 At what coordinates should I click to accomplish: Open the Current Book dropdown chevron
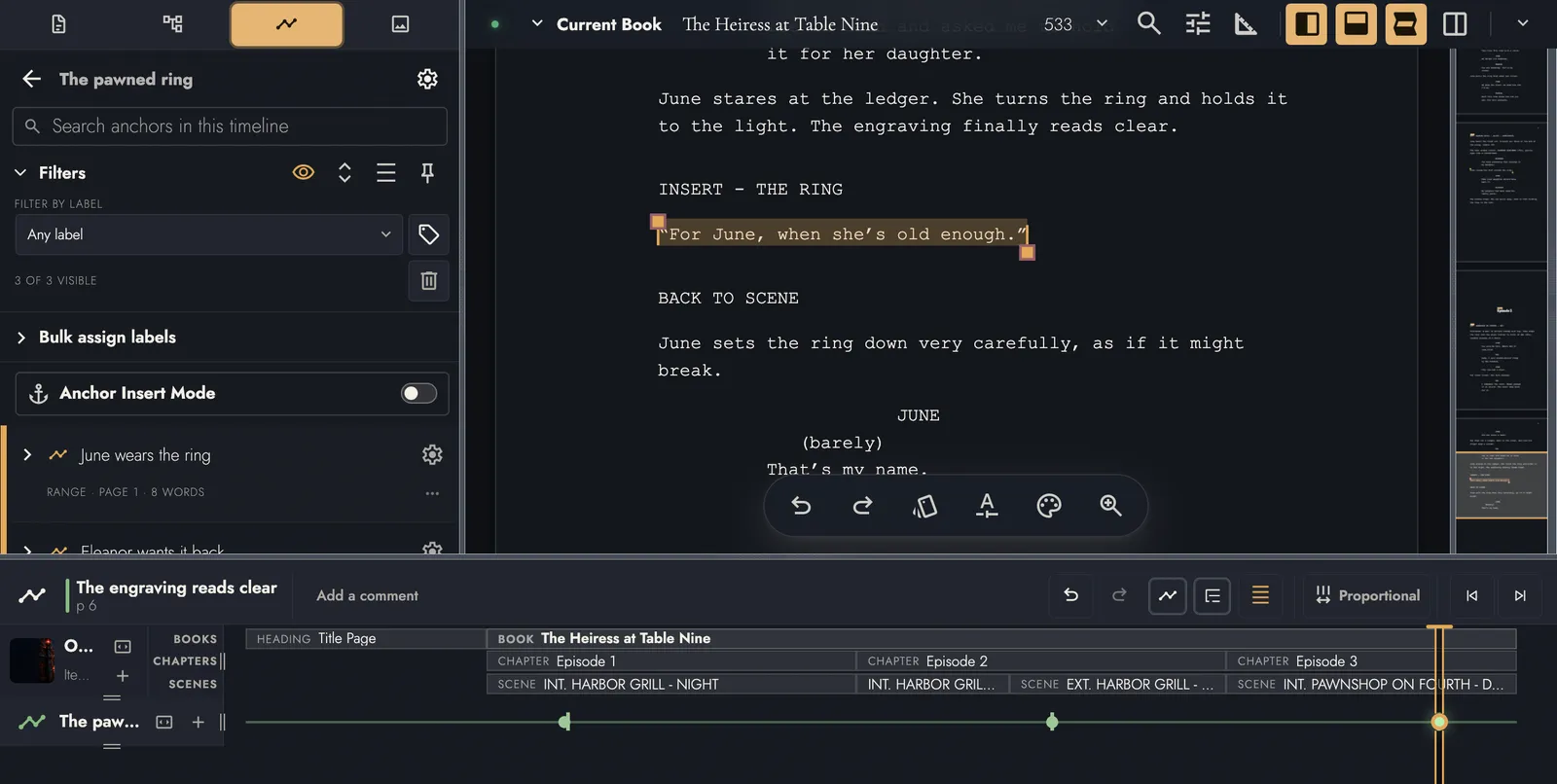[x=536, y=23]
